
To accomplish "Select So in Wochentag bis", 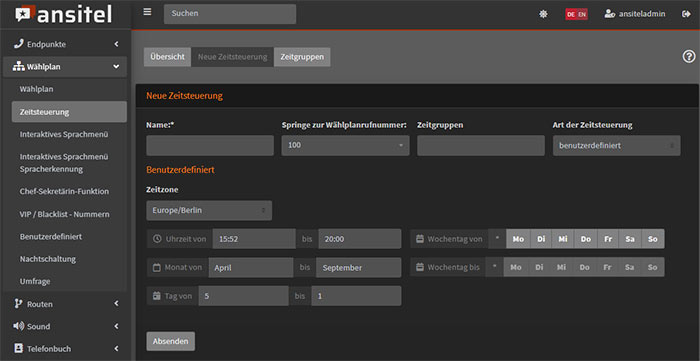I will point(653,267).
